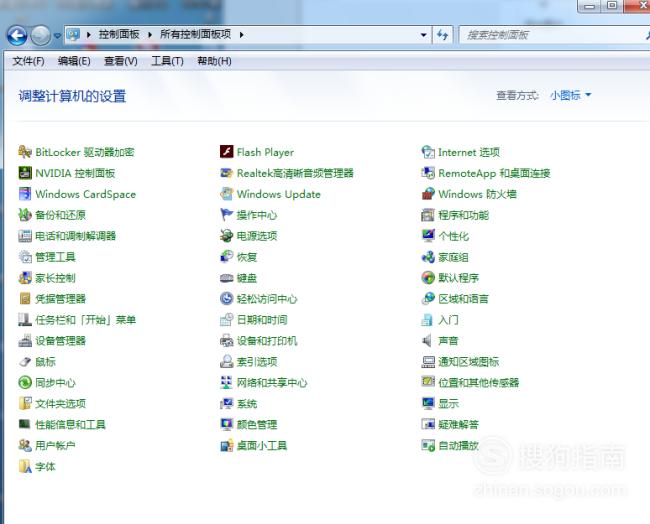The image size is (650, 524).
Task: Open the 用户帐户 link
Action: (x=55, y=445)
